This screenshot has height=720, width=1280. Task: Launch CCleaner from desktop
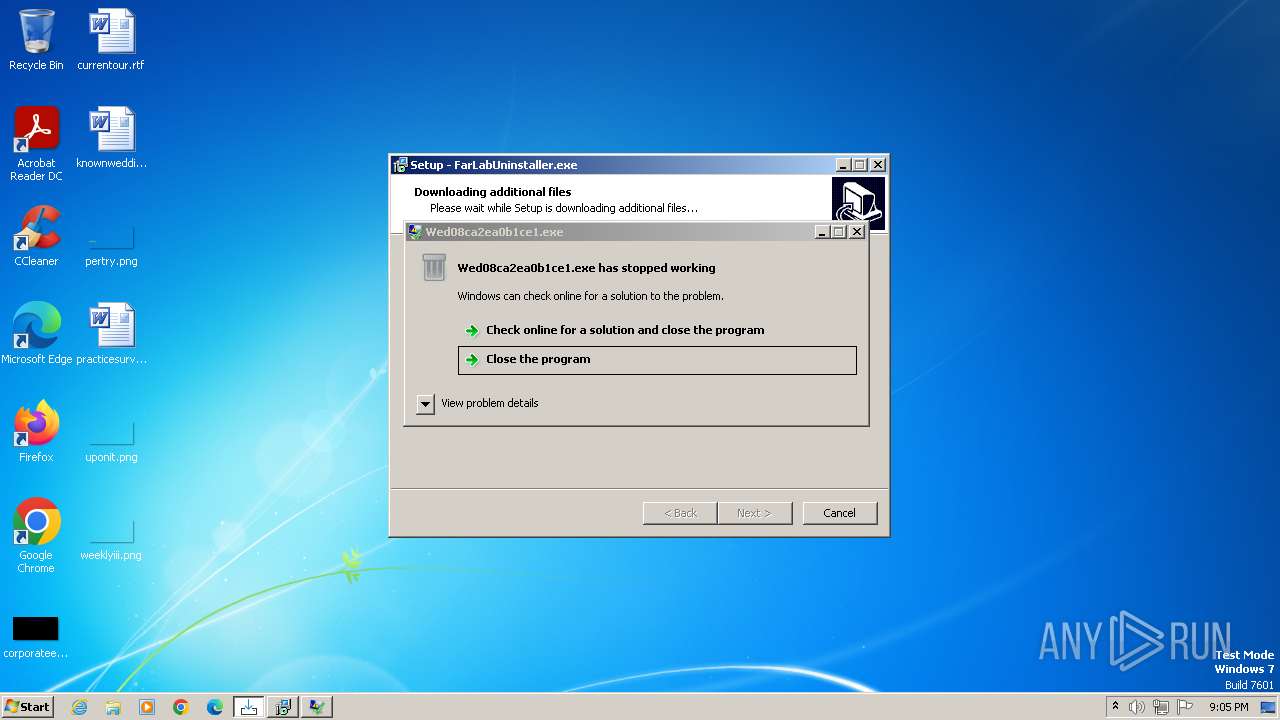pyautogui.click(x=36, y=236)
